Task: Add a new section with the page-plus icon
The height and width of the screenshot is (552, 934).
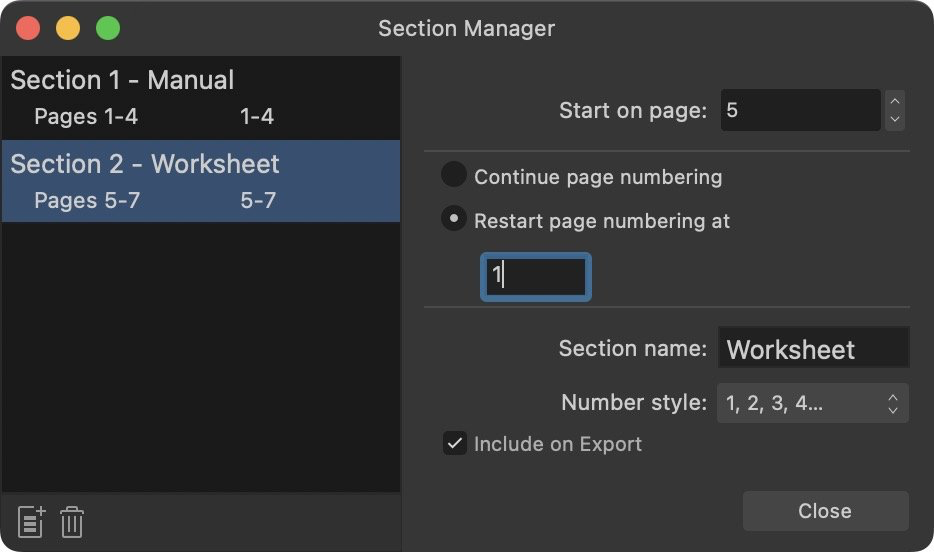Action: tap(32, 522)
